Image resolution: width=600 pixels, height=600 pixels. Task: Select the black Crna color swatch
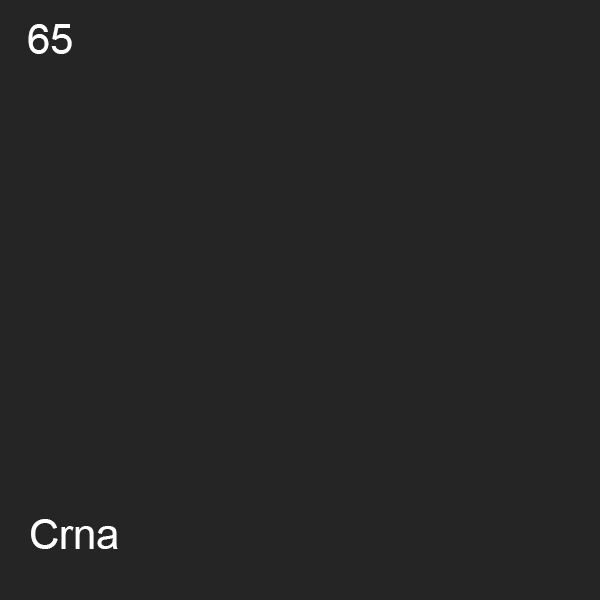(300, 300)
